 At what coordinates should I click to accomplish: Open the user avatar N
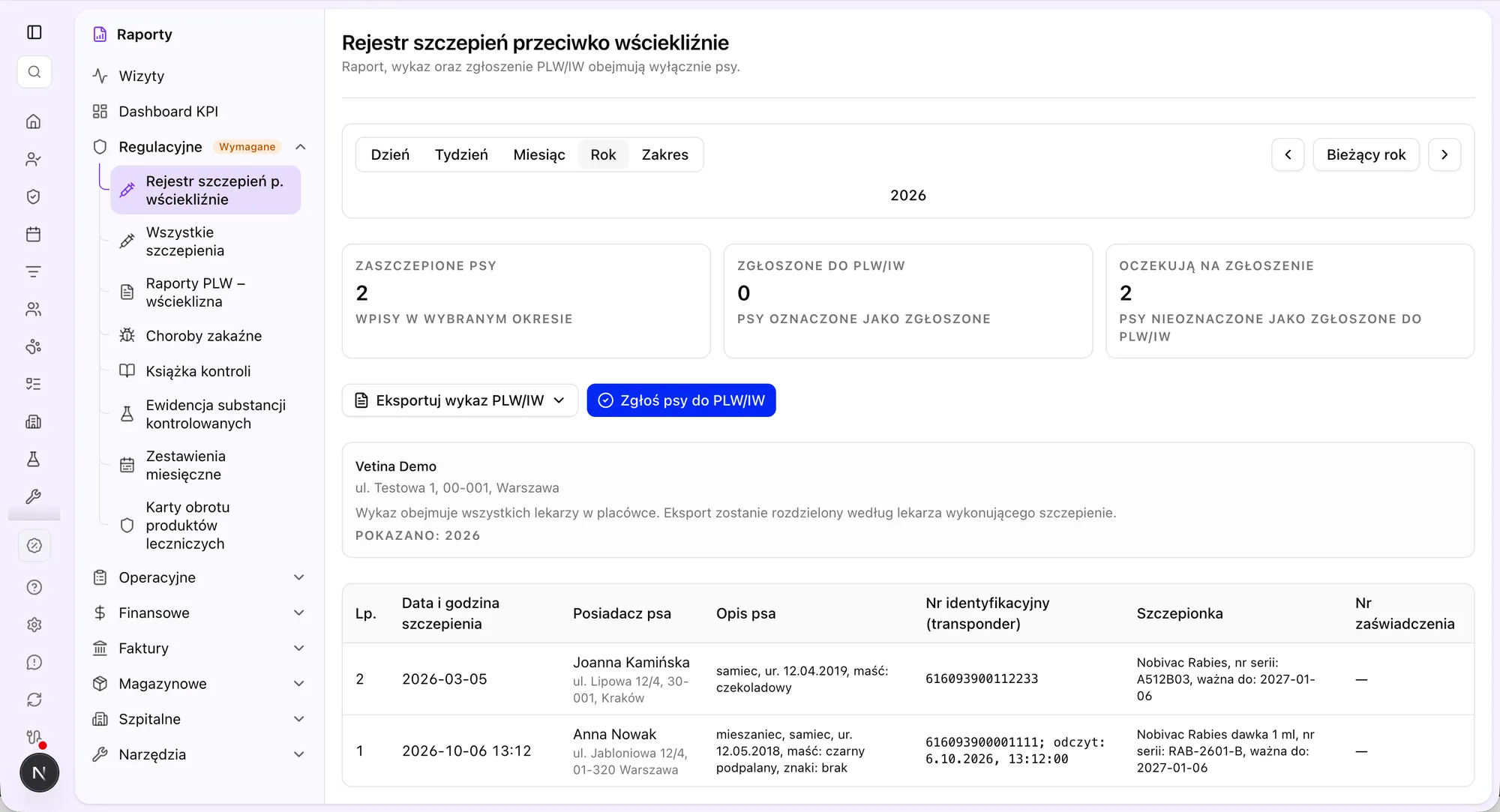pos(39,773)
